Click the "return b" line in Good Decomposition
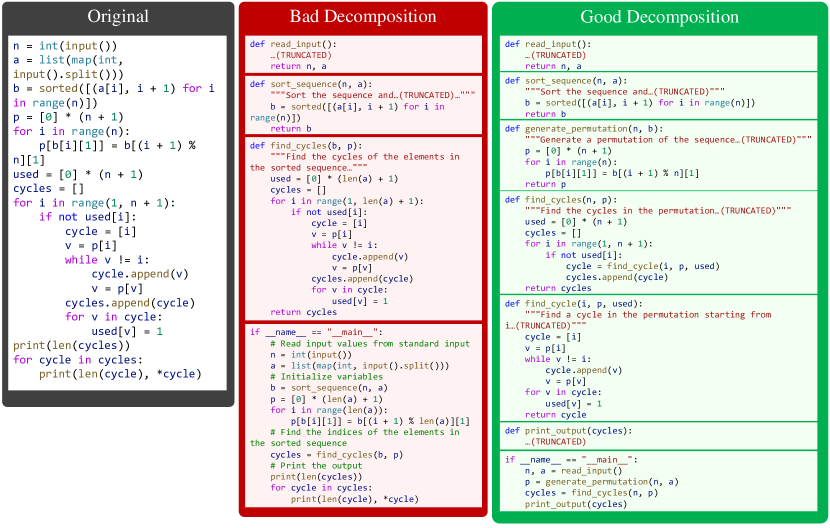The height and width of the screenshot is (528, 830). (x=545, y=114)
